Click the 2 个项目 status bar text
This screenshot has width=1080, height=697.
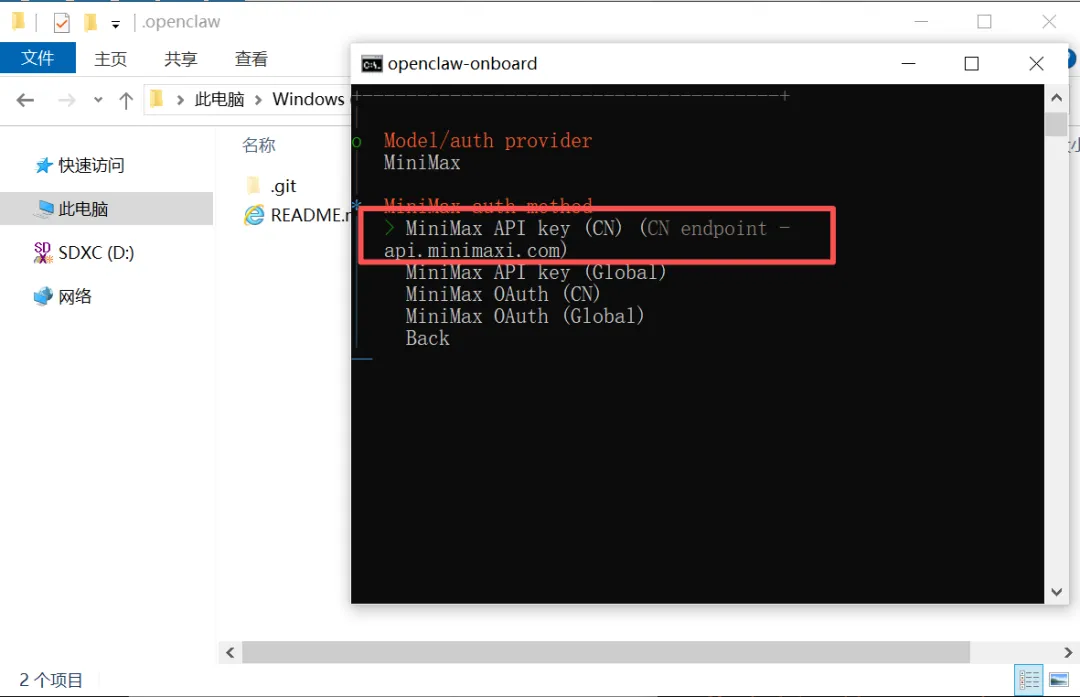tap(51, 680)
